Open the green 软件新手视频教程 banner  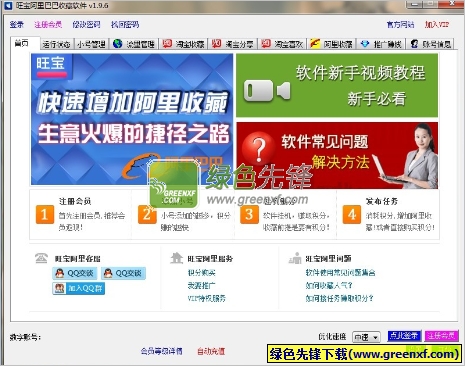point(337,85)
